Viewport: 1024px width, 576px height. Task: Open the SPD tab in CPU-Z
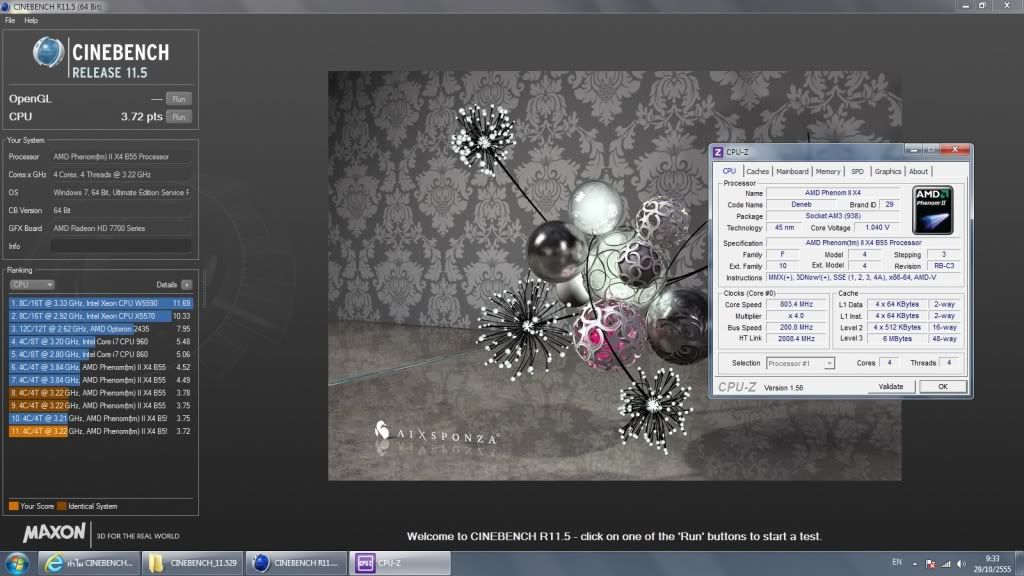tap(858, 171)
